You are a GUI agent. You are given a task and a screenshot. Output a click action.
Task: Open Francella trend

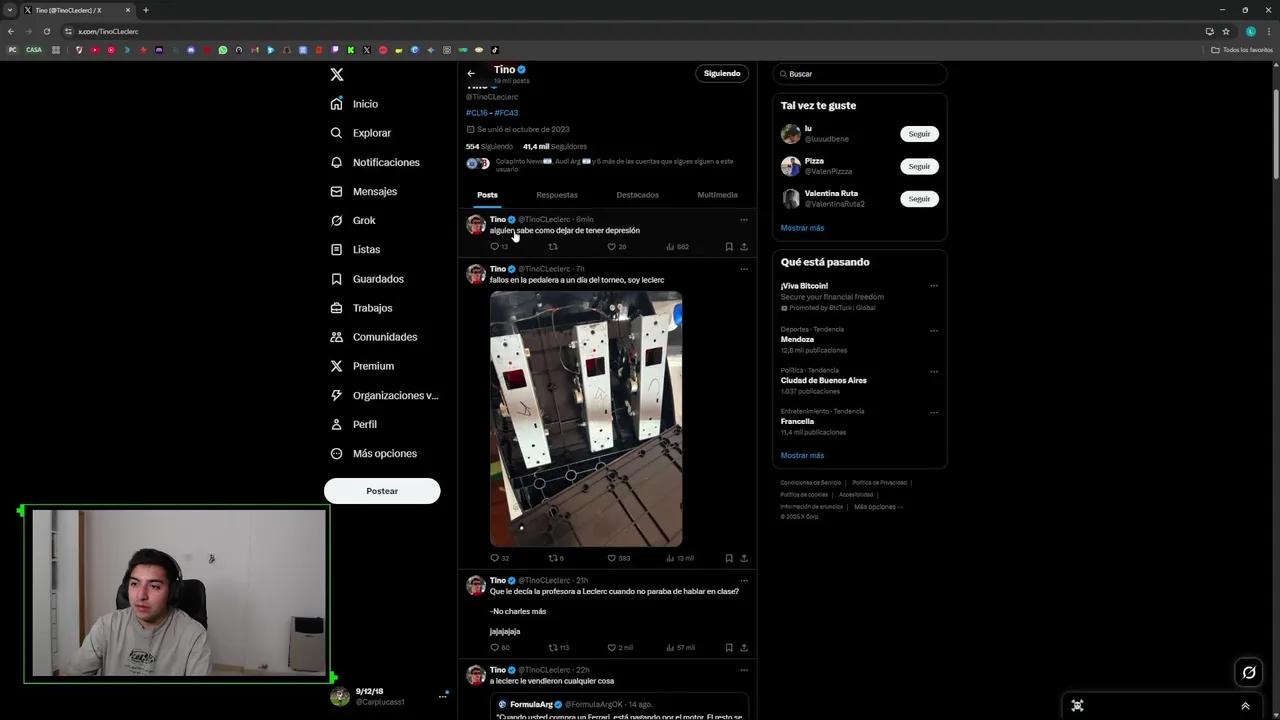tap(798, 421)
